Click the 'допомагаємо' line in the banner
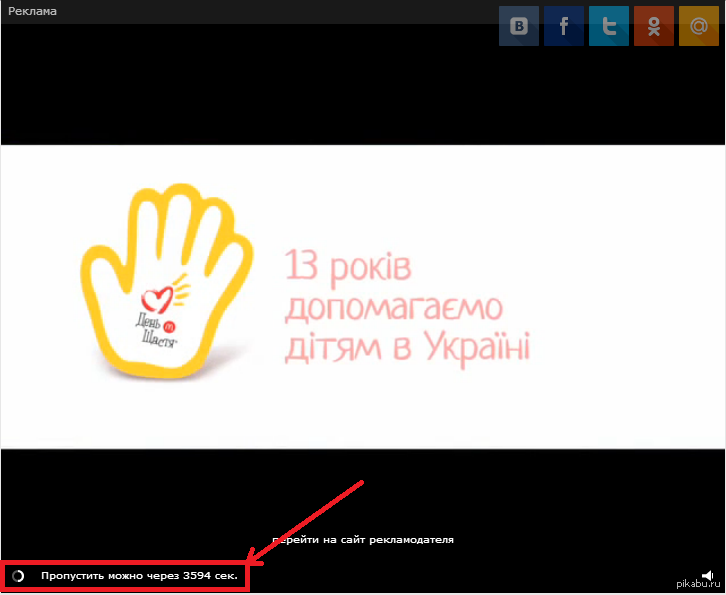Viewport: 726px width, 595px height. pos(393,308)
